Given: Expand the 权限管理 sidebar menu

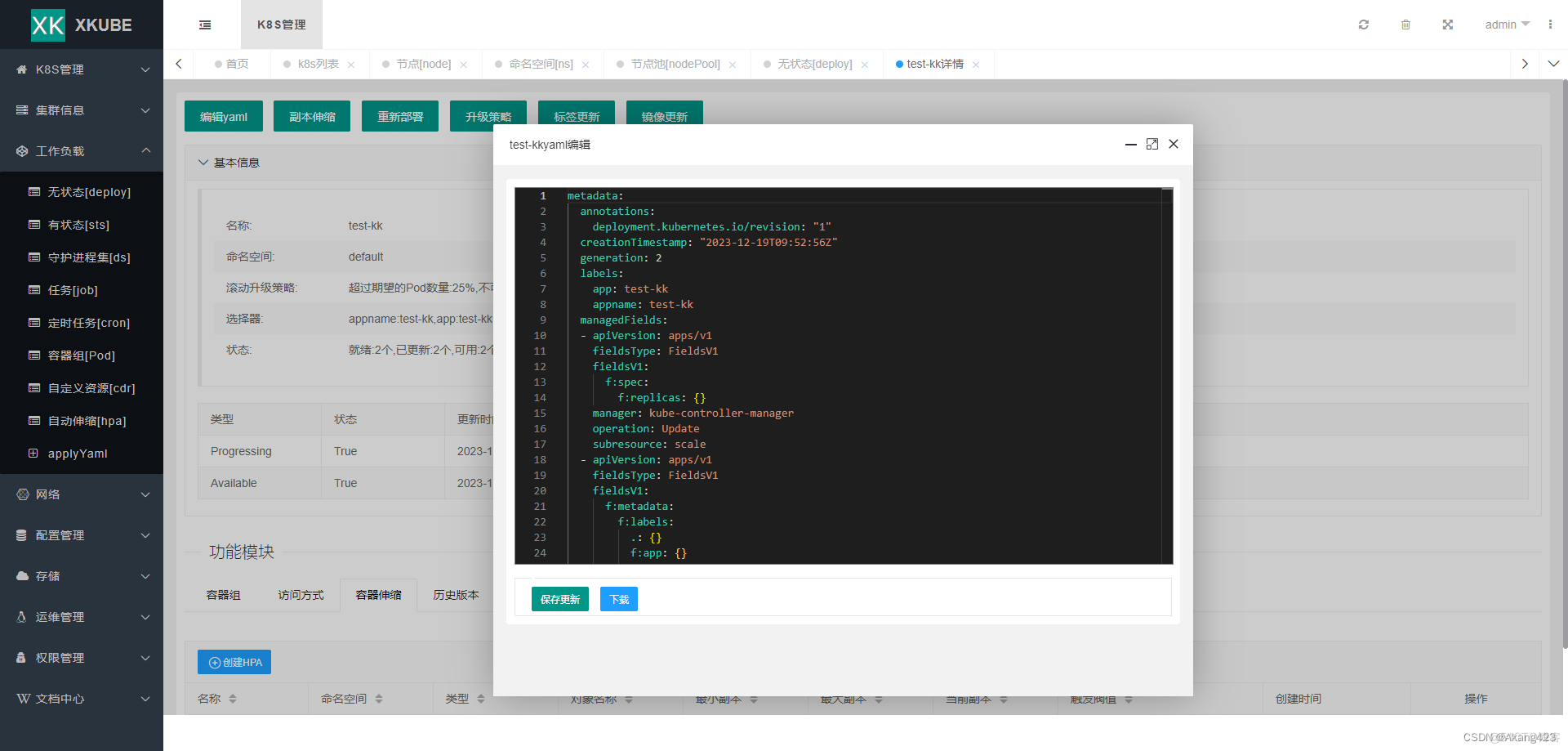Looking at the screenshot, I should click(x=82, y=658).
